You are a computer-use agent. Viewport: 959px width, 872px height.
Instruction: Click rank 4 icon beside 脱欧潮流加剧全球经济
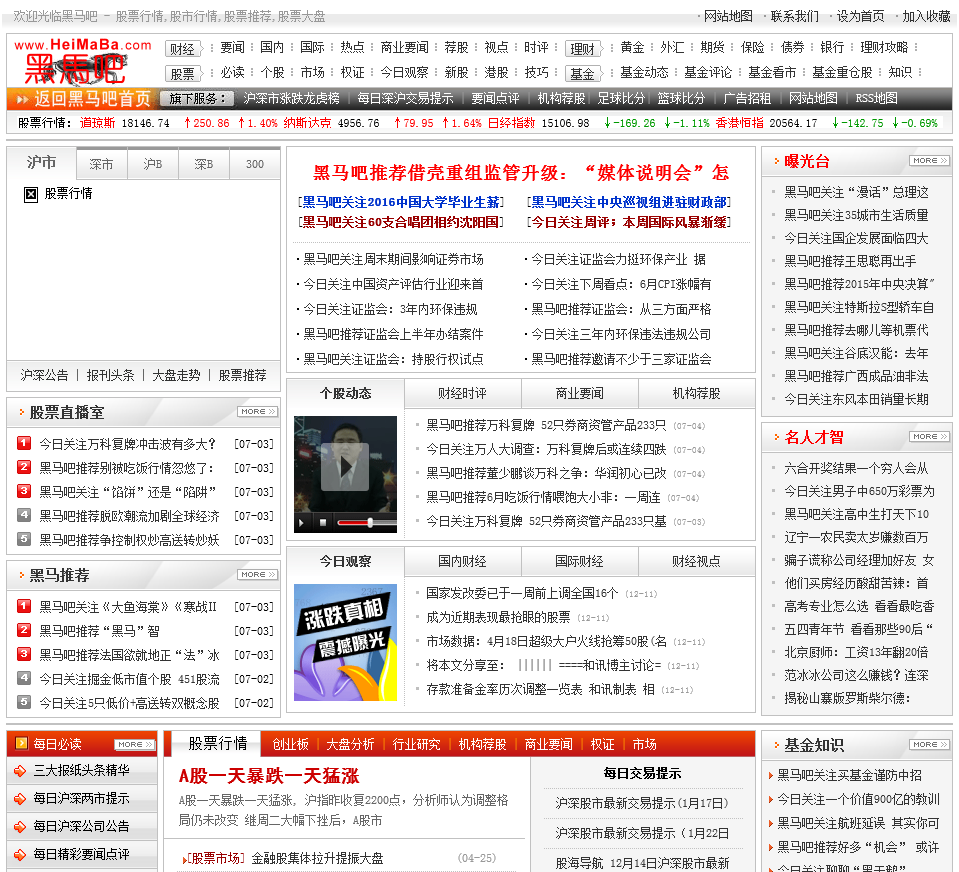[x=24, y=515]
